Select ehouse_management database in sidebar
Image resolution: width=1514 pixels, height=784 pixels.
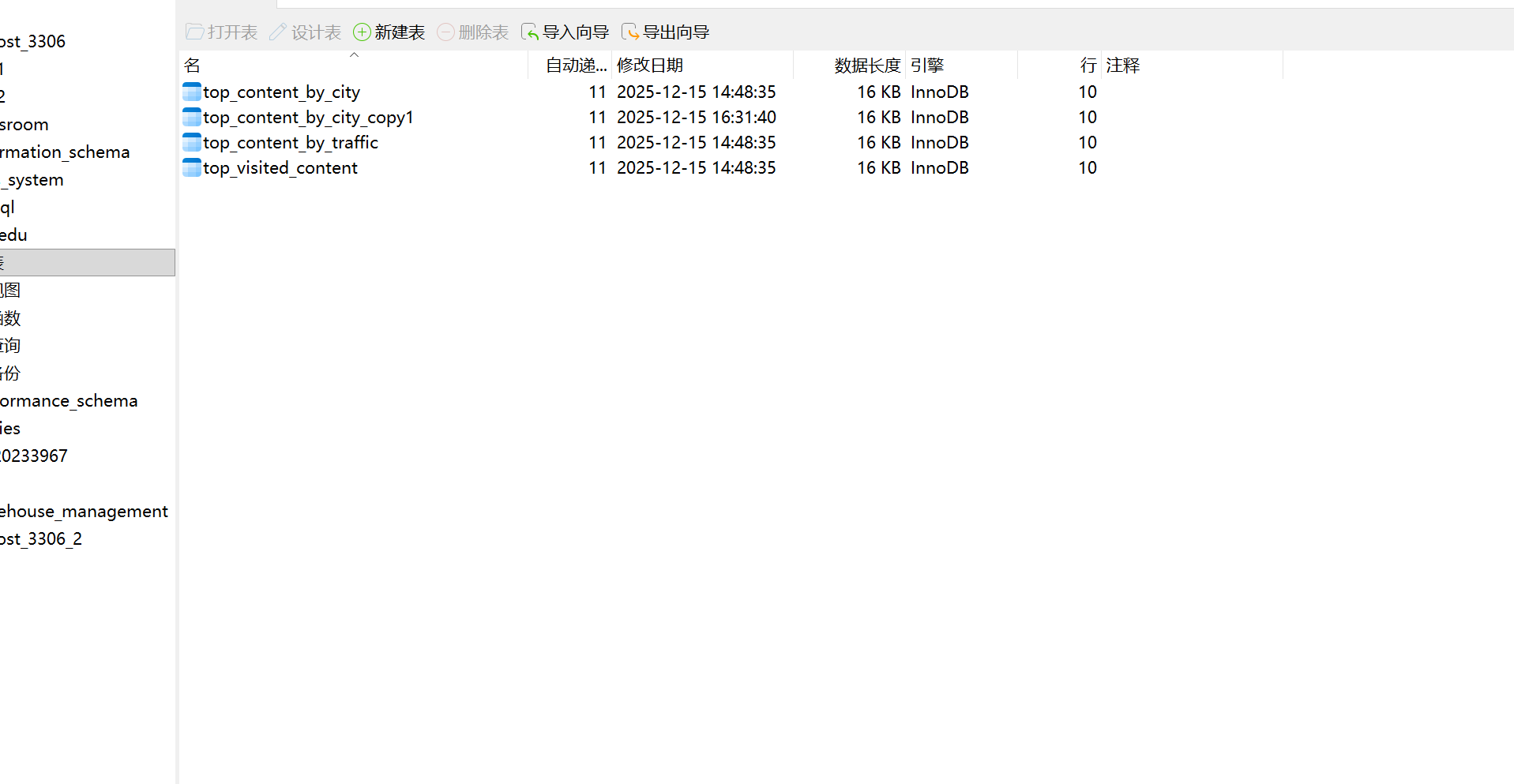(x=84, y=512)
